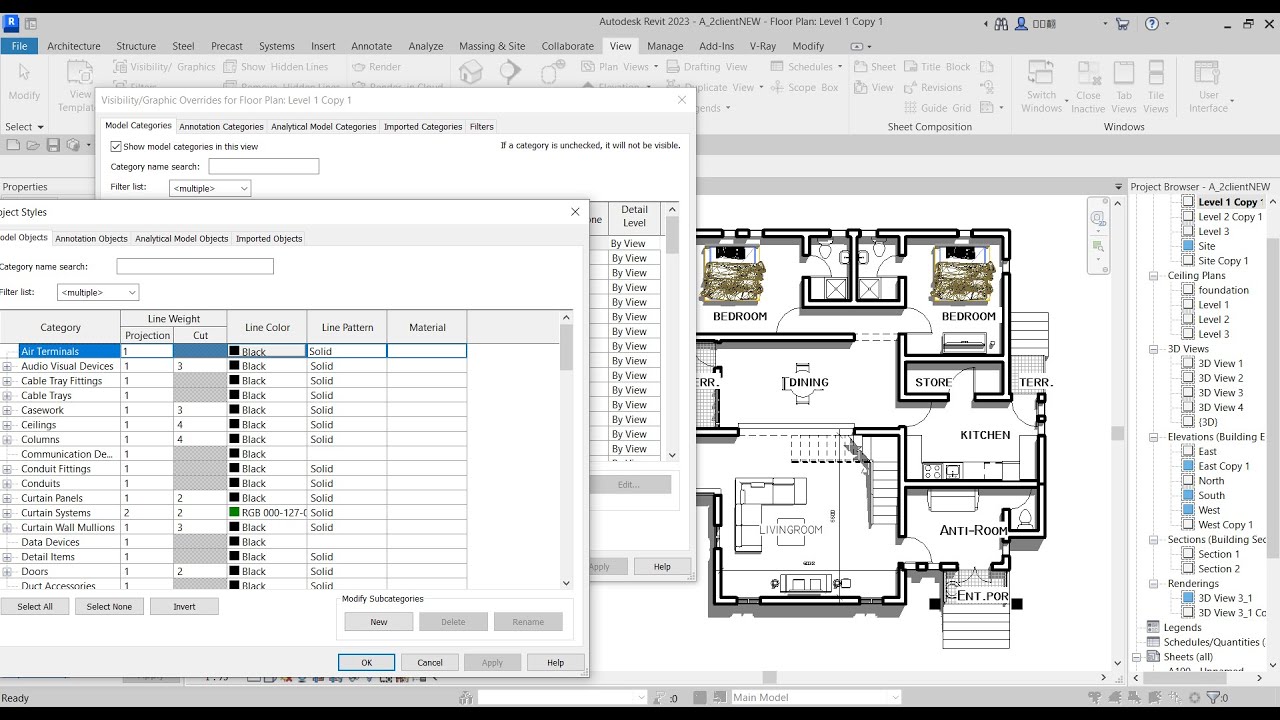
Task: Open the Manage ribbon tab
Action: coord(665,46)
